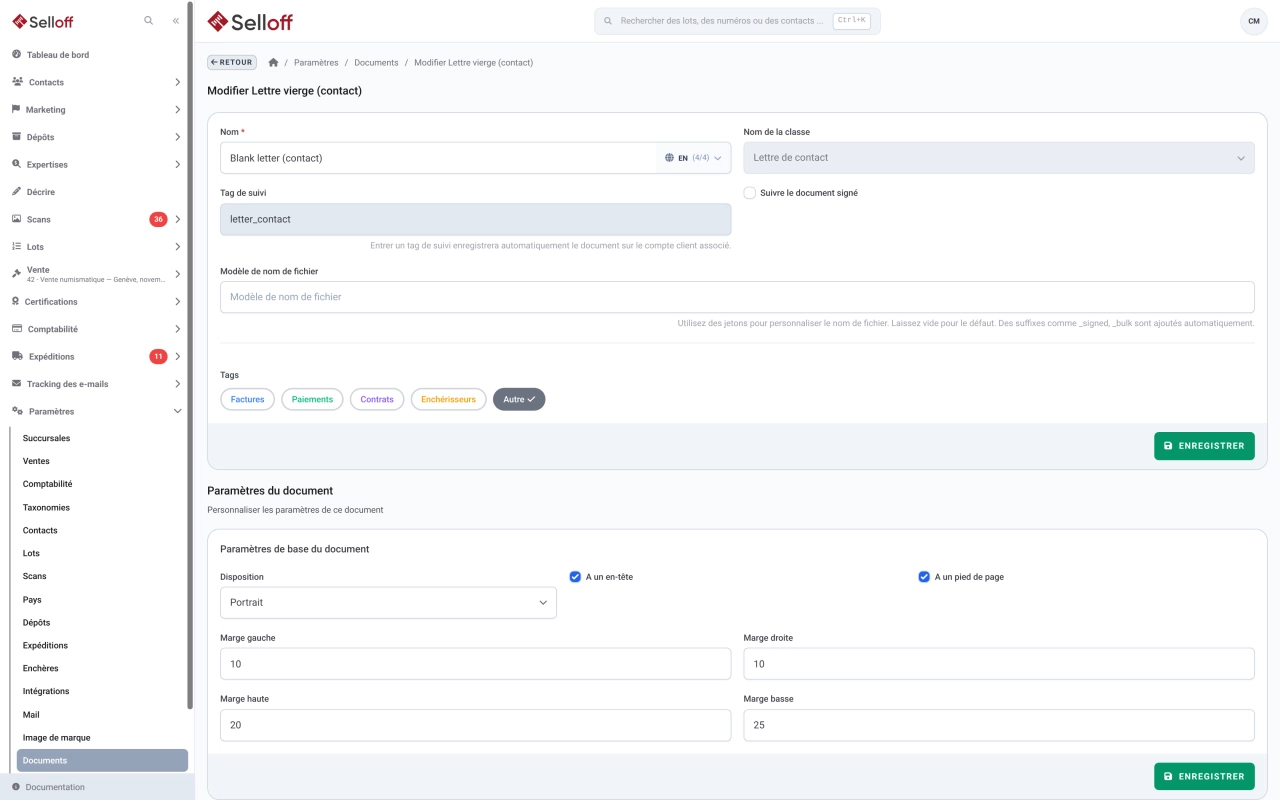Click the Modèle de nom de fichier field

[737, 297]
